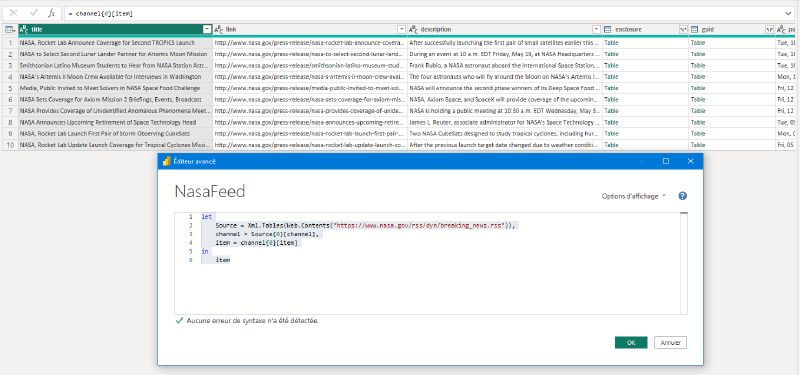Click the 'let' keyword on code line 1
The image size is (800, 375).
click(206, 216)
